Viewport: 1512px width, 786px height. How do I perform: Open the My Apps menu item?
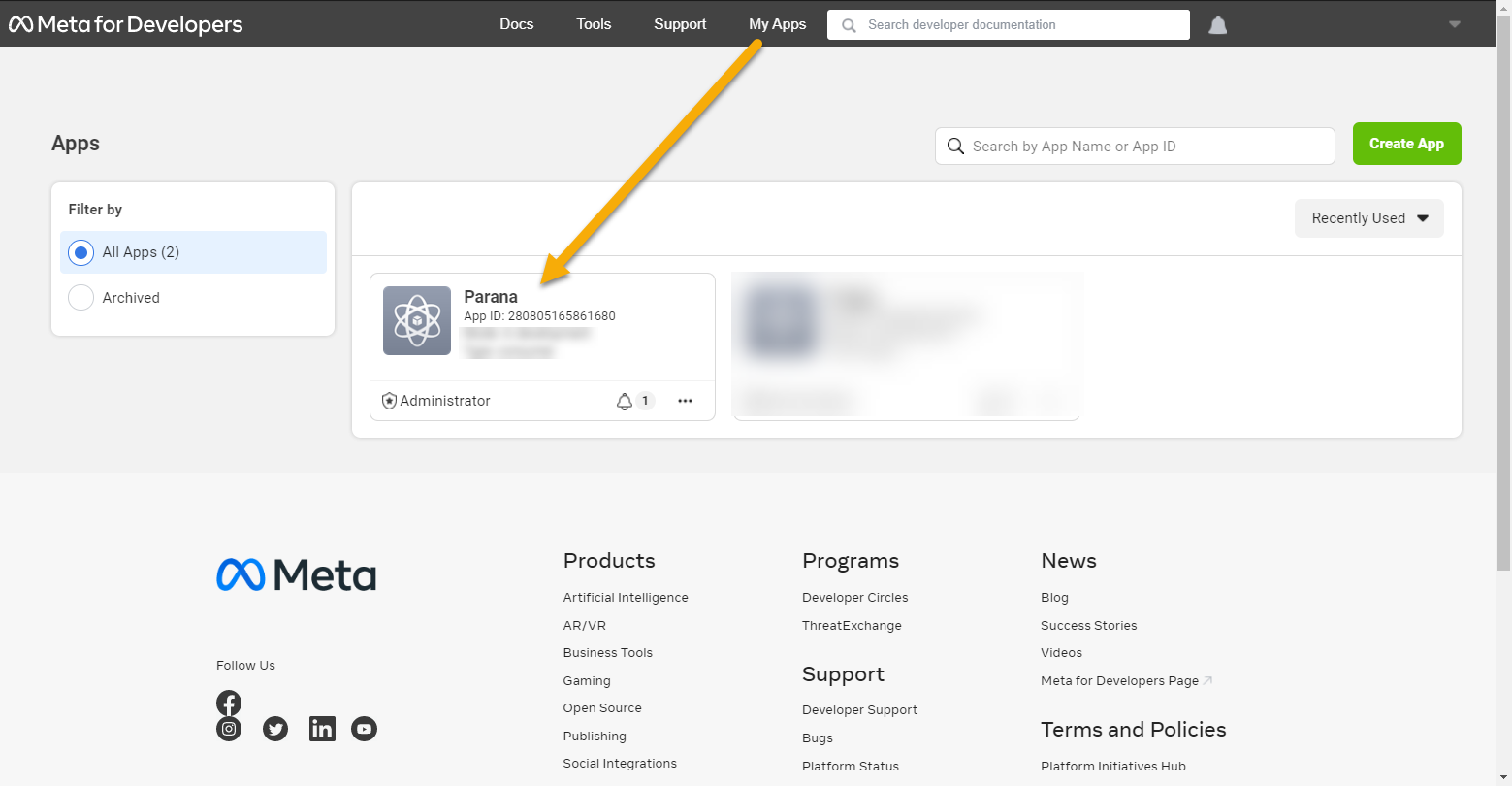pyautogui.click(x=777, y=24)
